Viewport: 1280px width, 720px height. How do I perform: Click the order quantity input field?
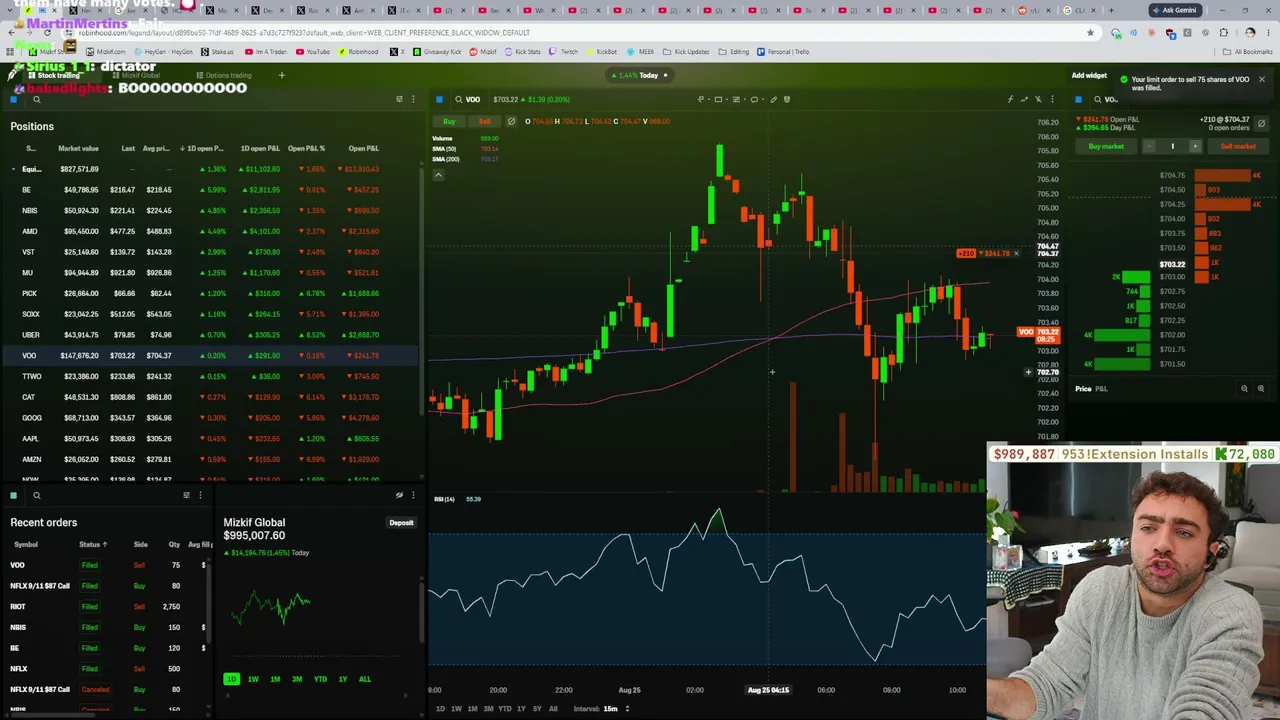pos(1172,146)
